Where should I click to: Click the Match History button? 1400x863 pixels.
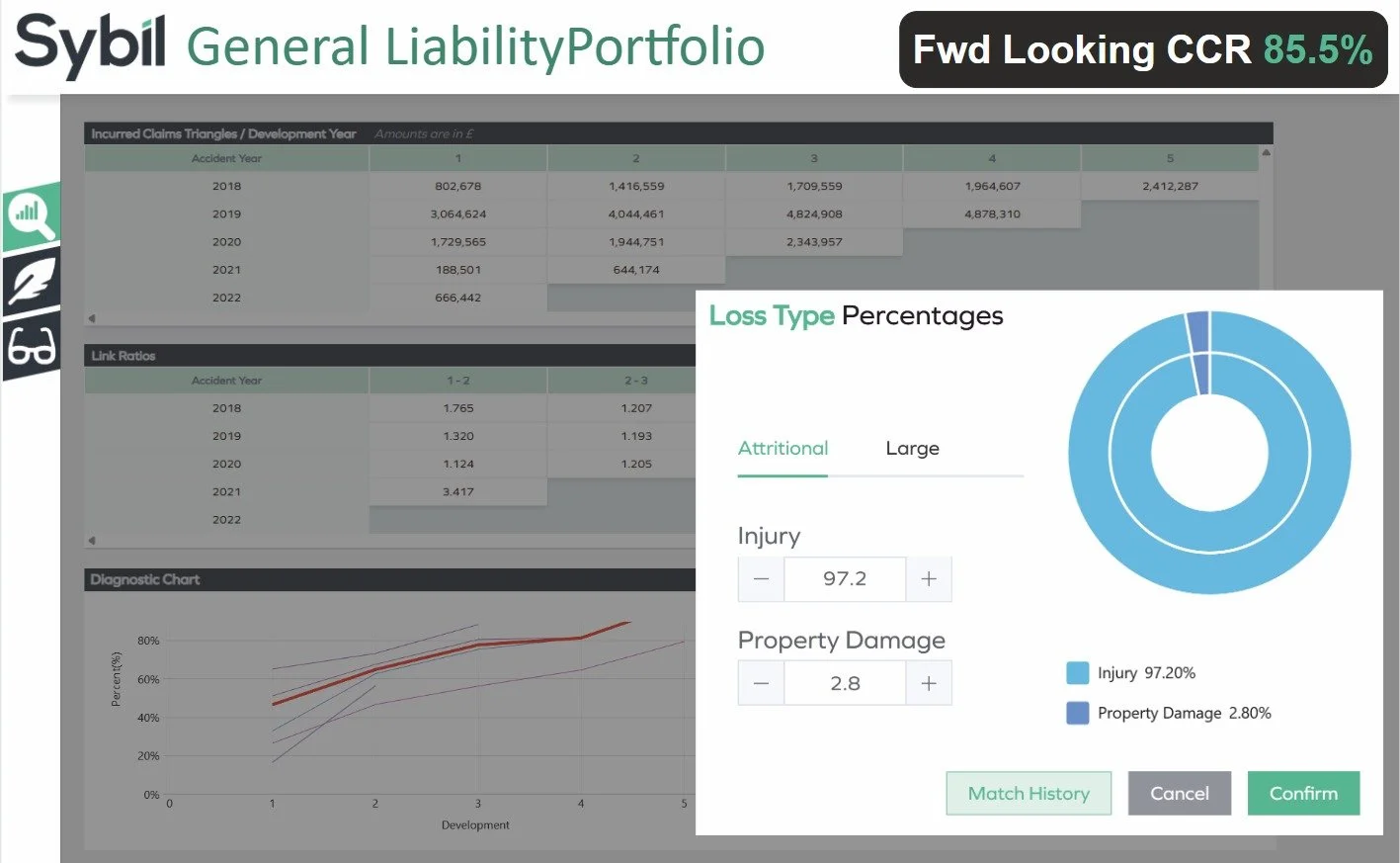tap(1029, 793)
